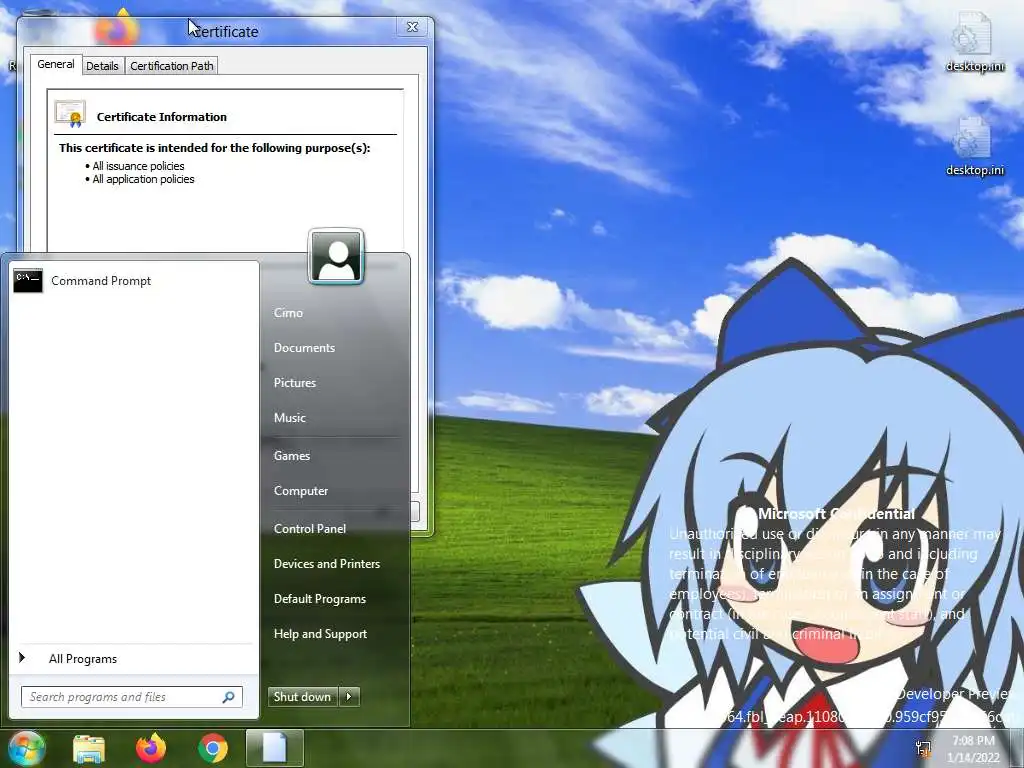
Task: Click the user account picture in Start menu
Action: (x=336, y=257)
